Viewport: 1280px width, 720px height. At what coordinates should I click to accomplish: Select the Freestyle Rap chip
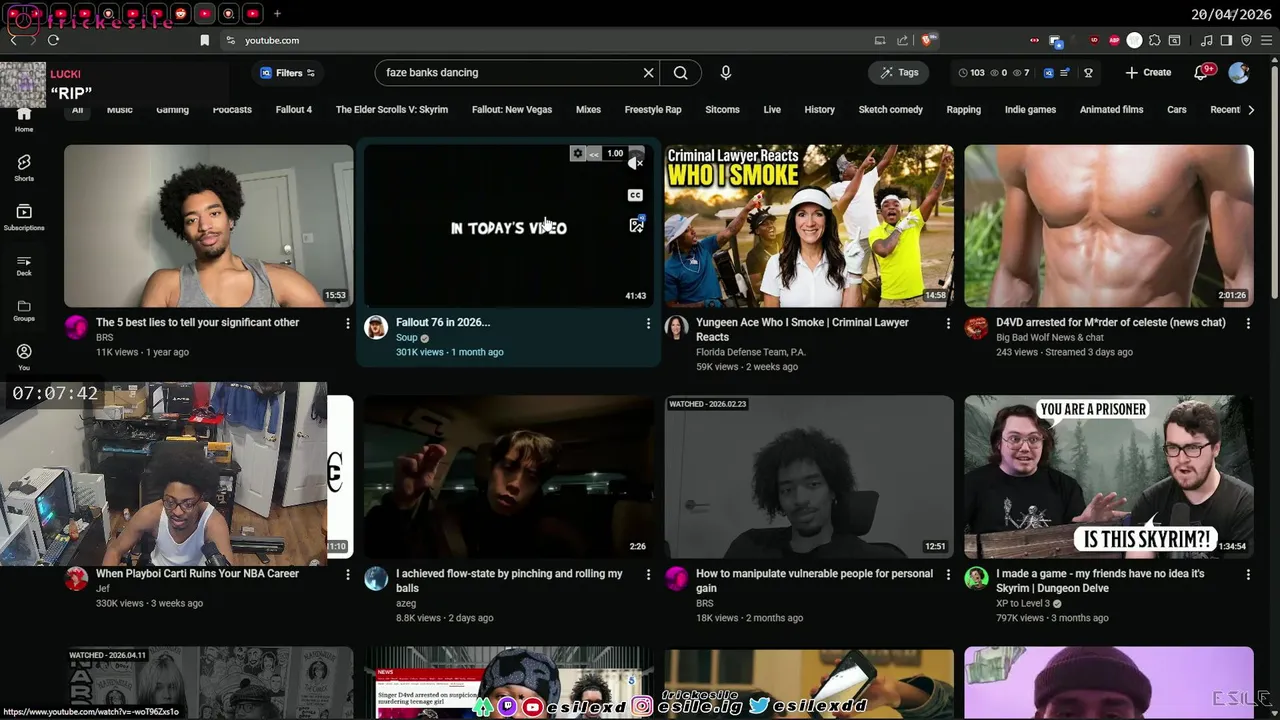pos(653,110)
